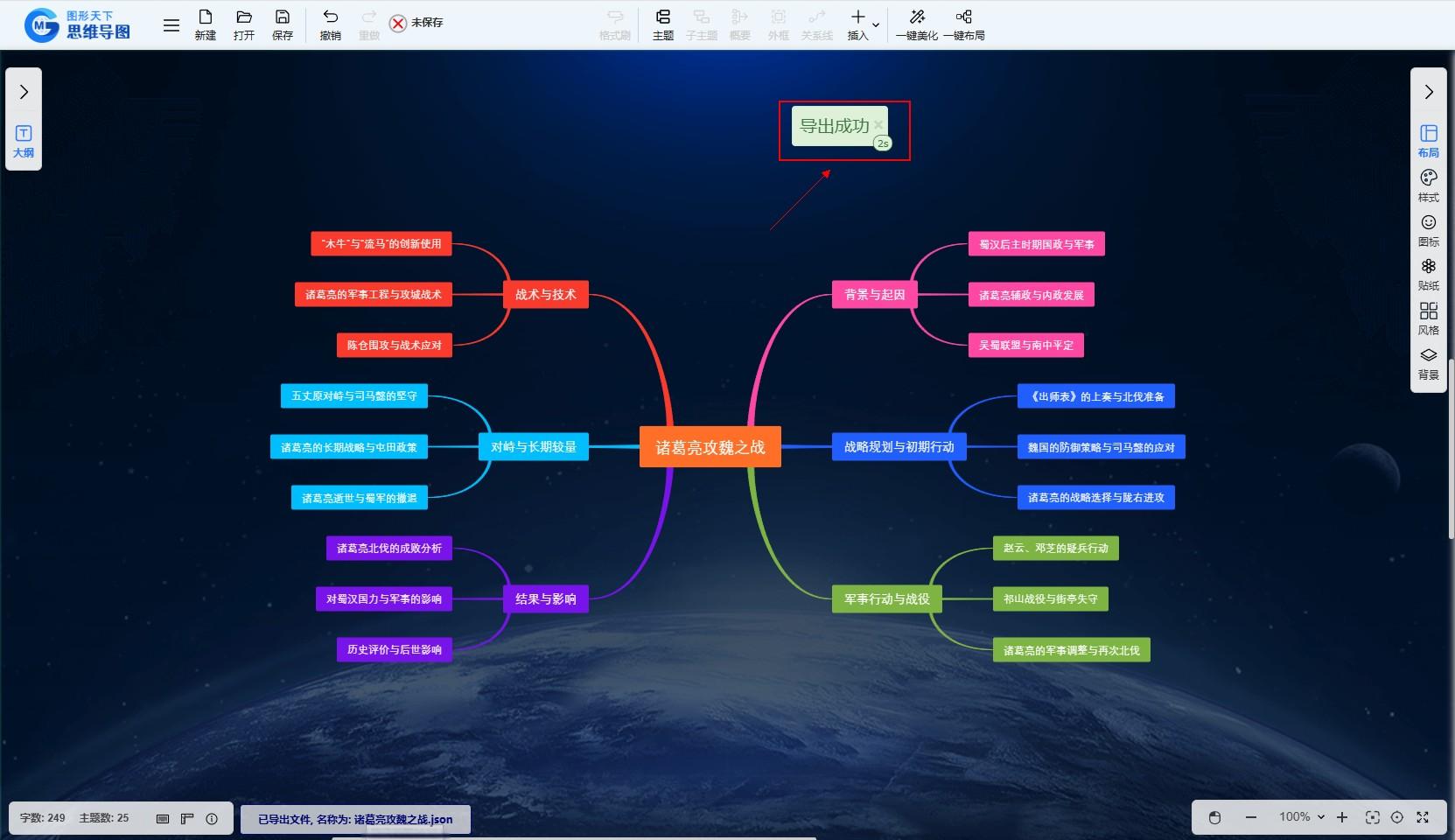Open the hamburger main menu
1455x840 pixels.
click(x=171, y=25)
